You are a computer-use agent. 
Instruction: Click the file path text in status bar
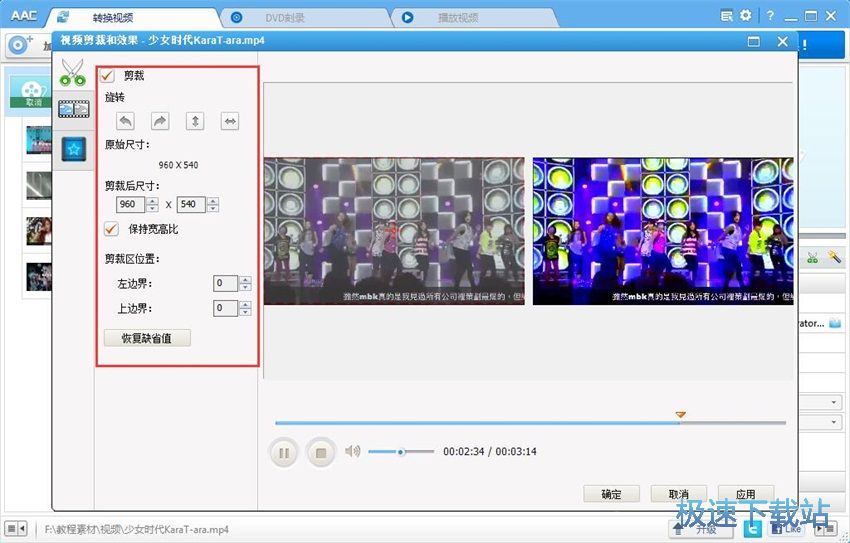137,529
